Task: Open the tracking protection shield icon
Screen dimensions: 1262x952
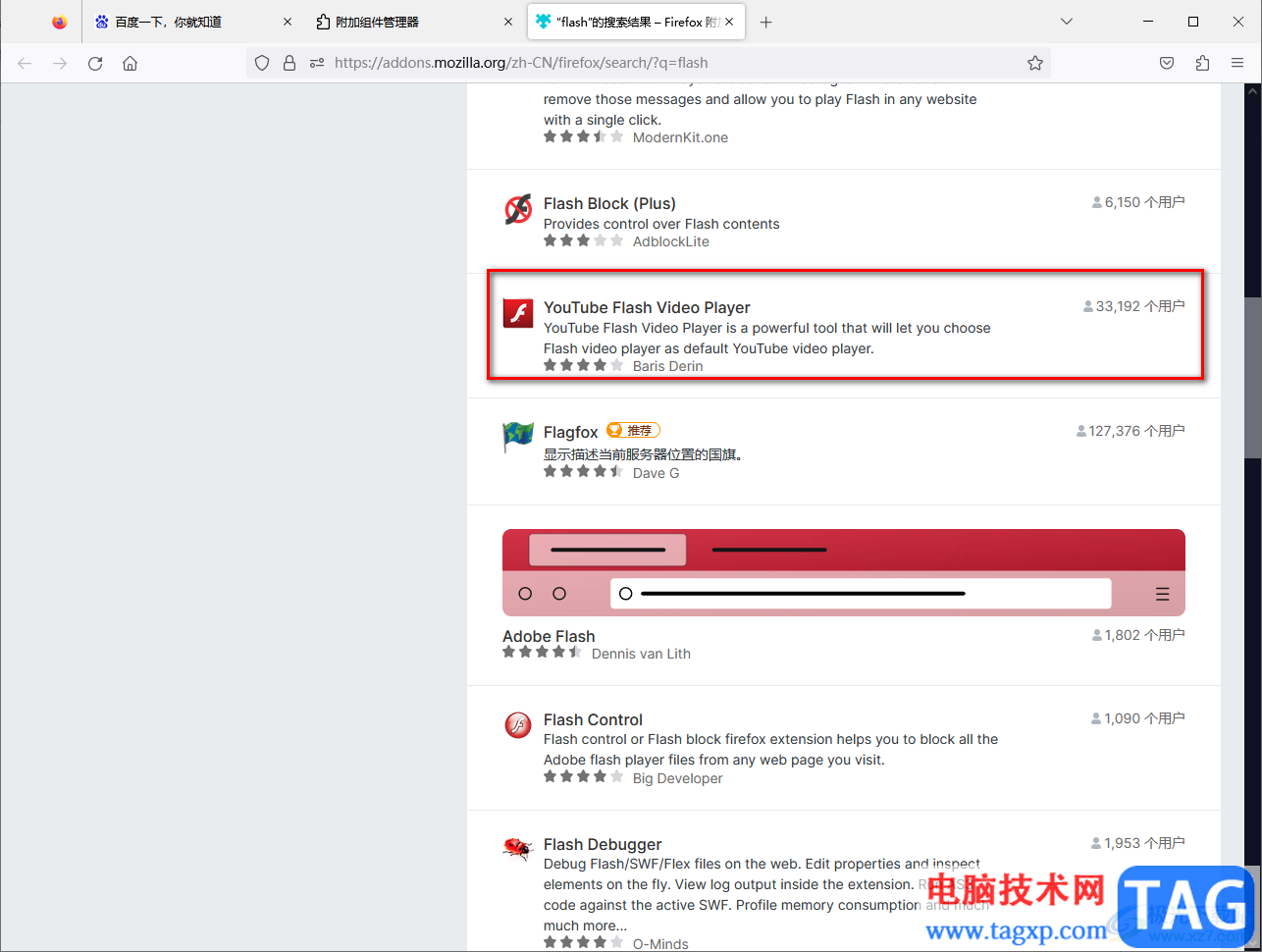Action: (262, 63)
